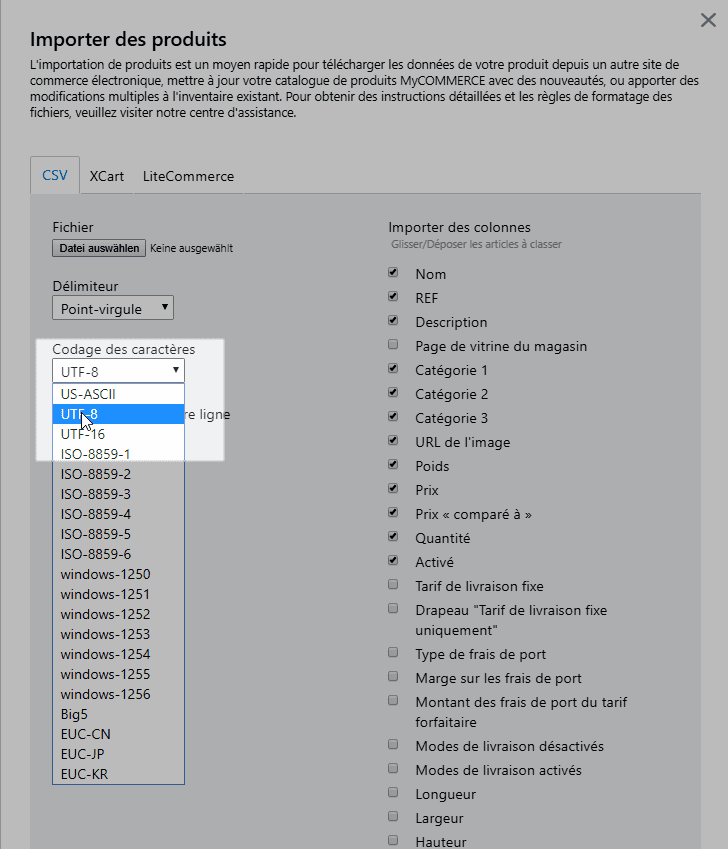Toggle the Prix column checkbox

[x=393, y=488]
